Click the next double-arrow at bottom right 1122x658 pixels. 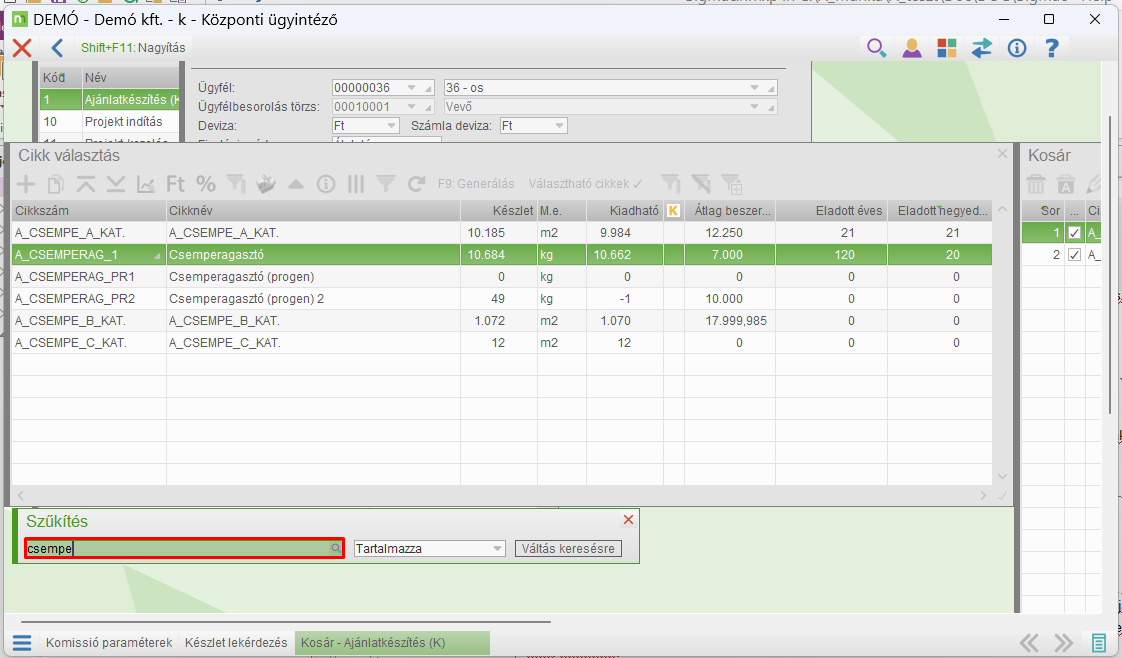(1063, 642)
